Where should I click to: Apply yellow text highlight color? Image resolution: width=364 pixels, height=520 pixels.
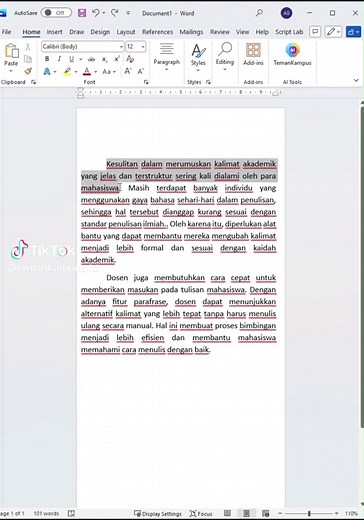click(68, 71)
